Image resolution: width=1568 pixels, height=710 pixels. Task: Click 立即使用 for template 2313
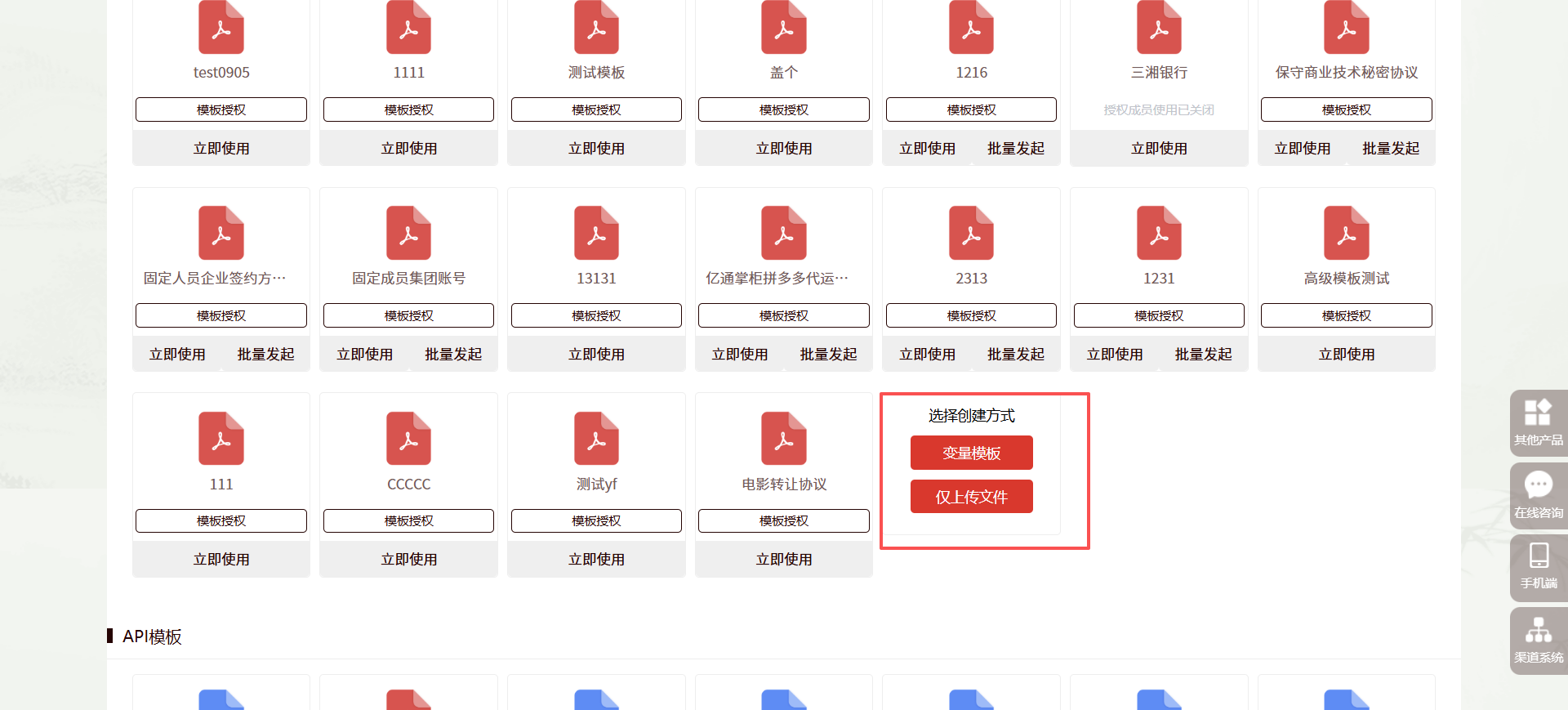(927, 355)
